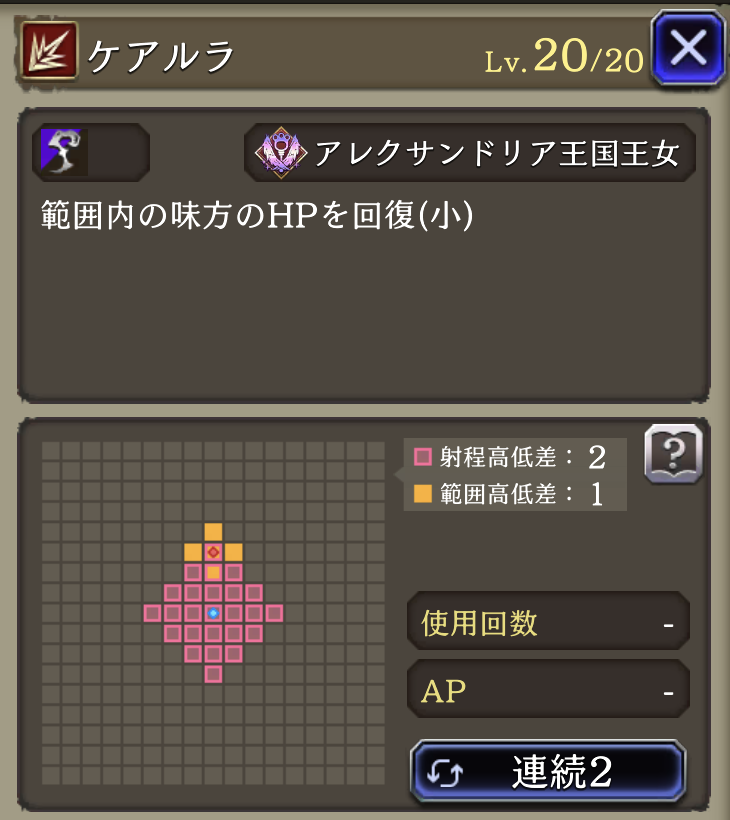Select the red diamond target tile

pyautogui.click(x=213, y=552)
